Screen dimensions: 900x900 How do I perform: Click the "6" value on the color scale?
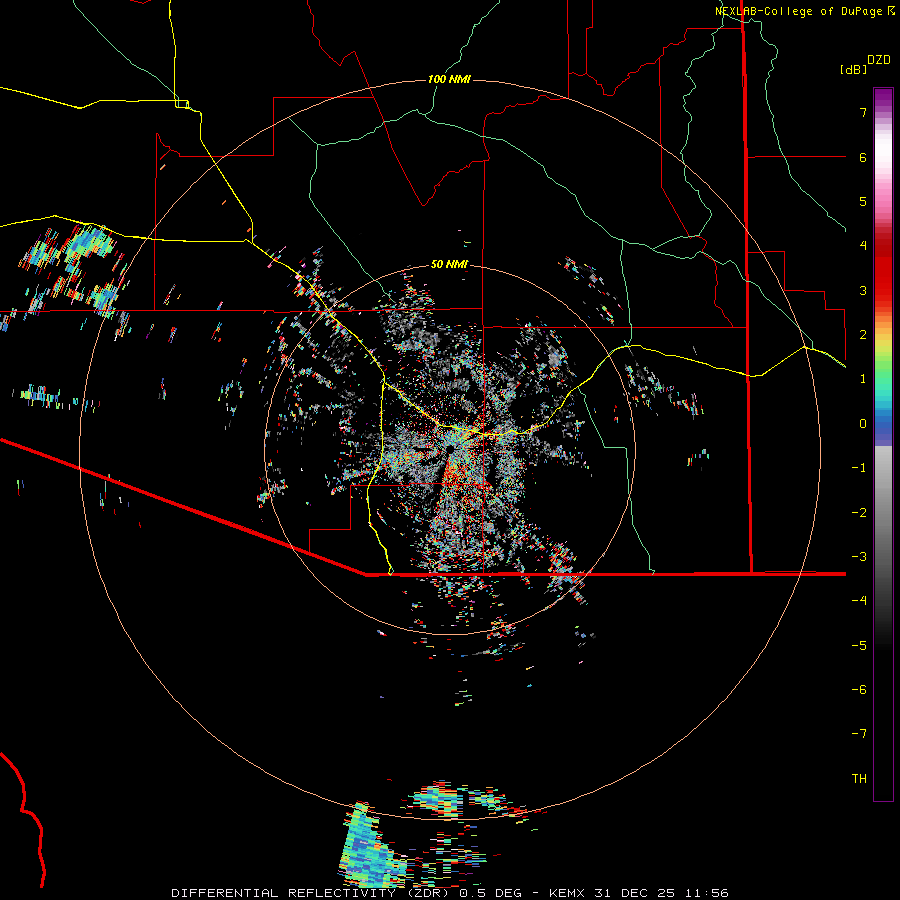click(863, 157)
